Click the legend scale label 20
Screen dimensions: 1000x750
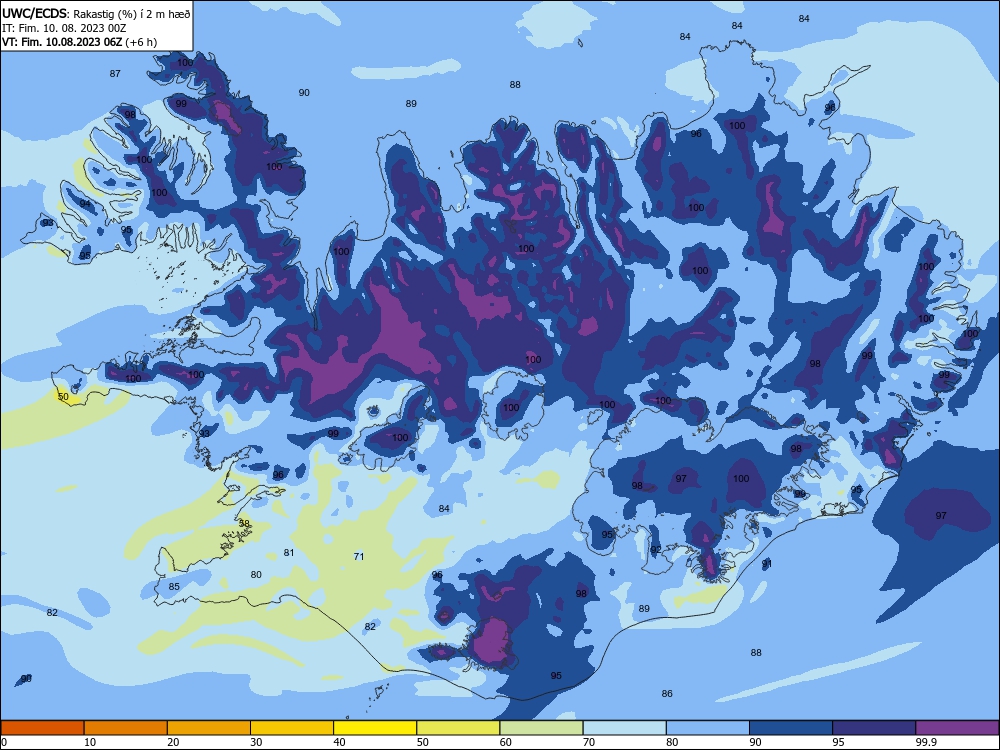pos(173,742)
